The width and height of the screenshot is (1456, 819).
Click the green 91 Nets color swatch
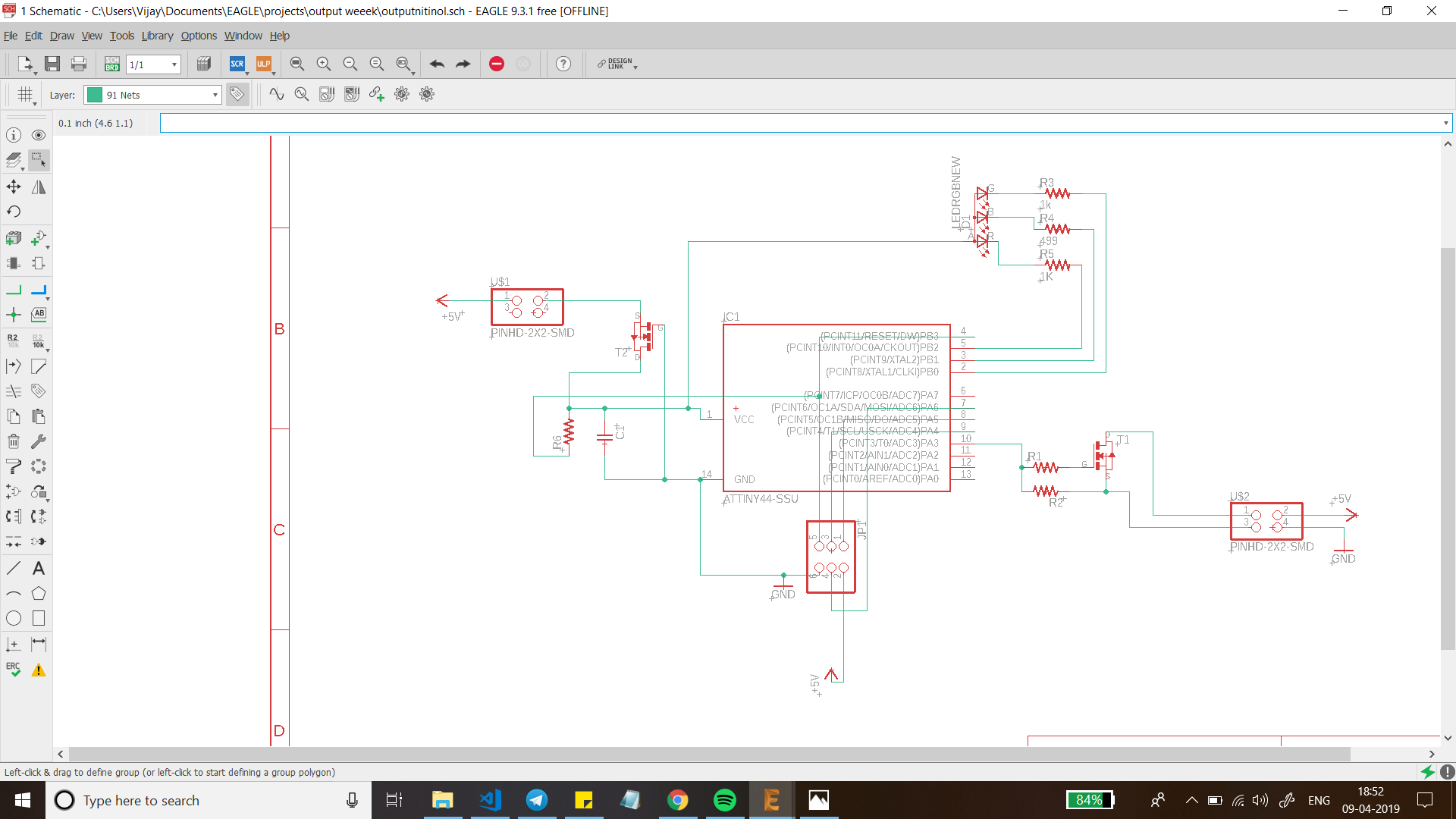coord(95,95)
